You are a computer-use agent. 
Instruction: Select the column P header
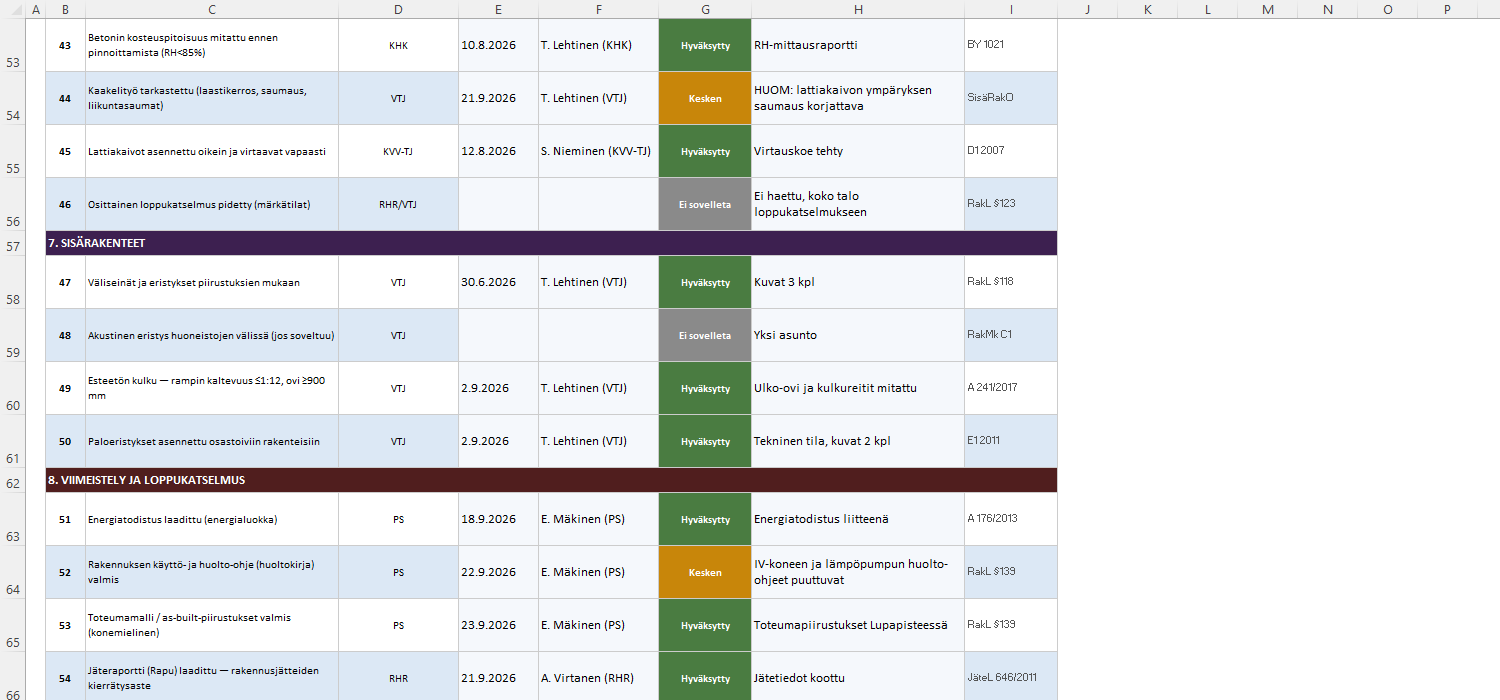pos(1448,9)
